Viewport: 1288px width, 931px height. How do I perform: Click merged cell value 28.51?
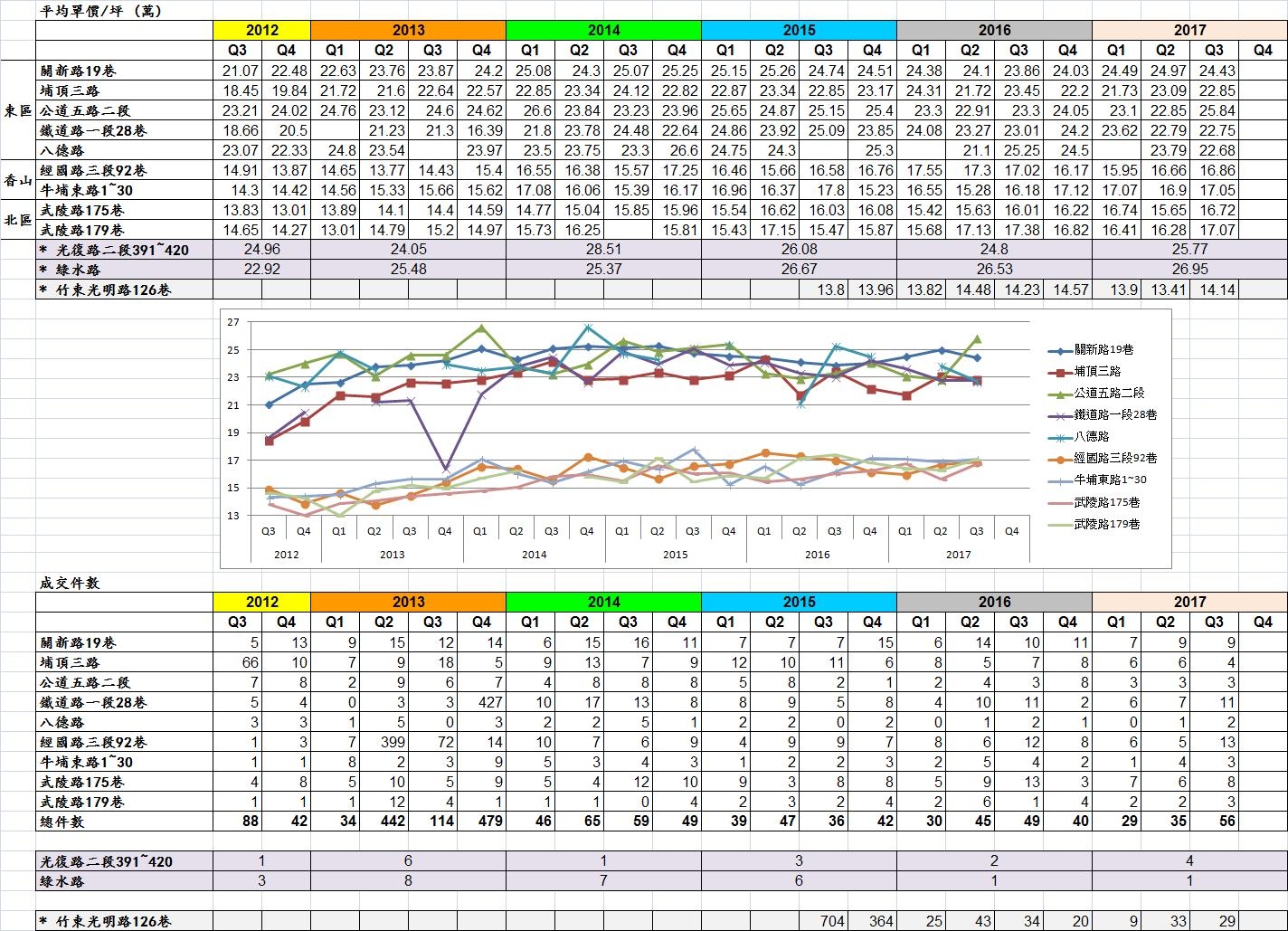(x=603, y=250)
